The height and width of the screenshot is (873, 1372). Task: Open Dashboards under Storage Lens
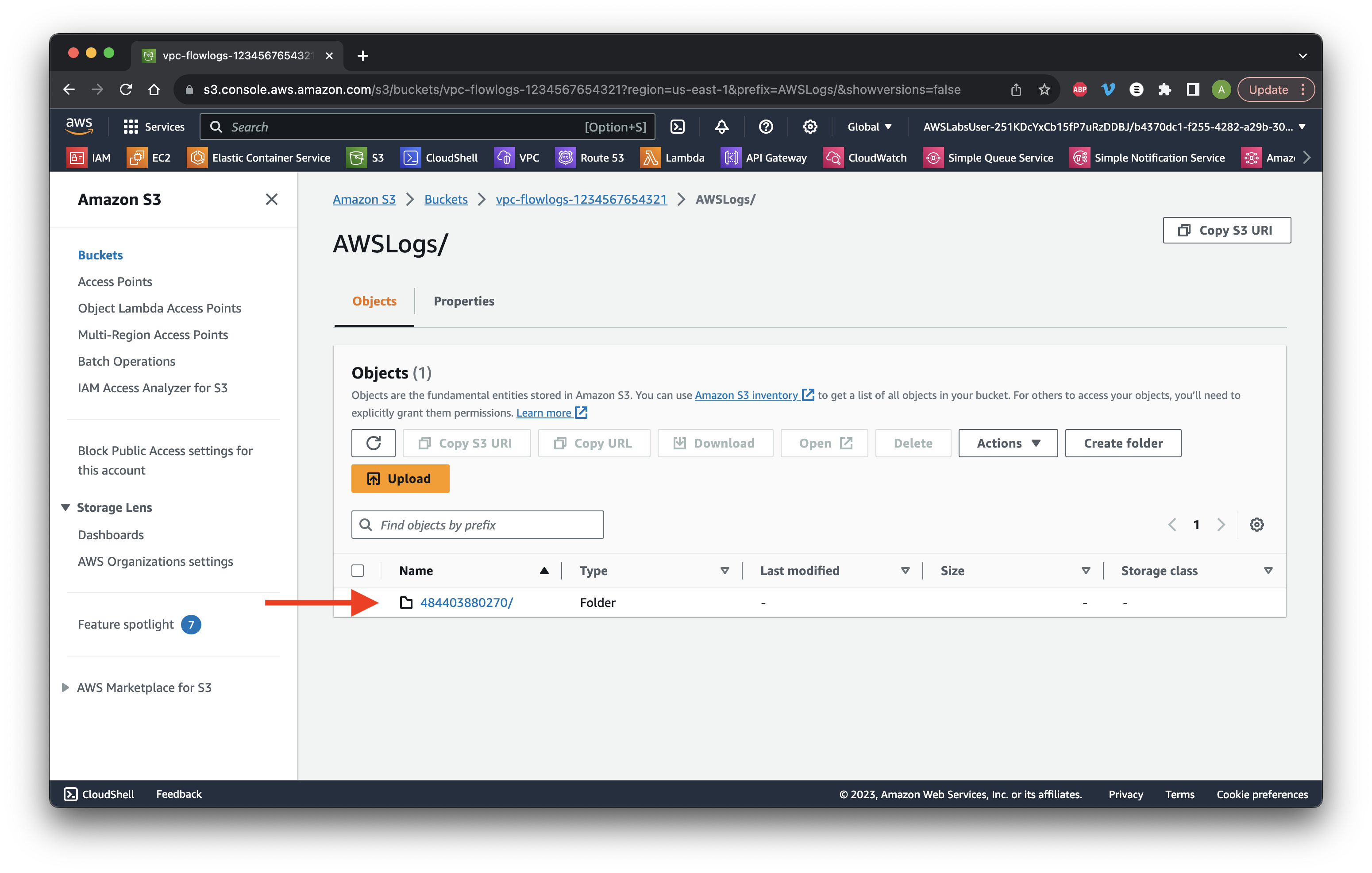point(111,534)
